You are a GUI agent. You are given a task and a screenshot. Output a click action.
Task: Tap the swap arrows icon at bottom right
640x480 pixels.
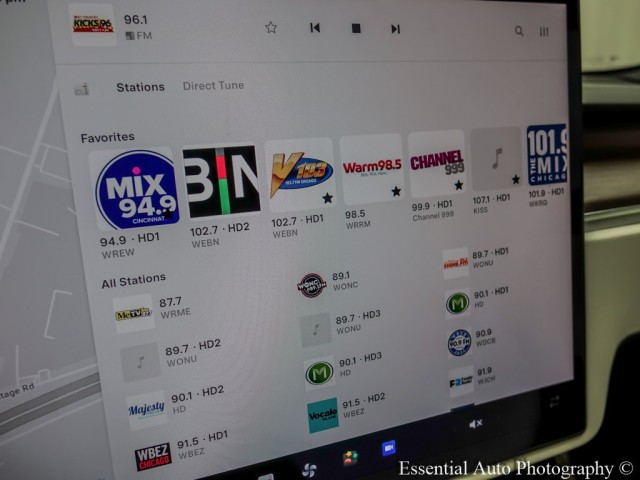pos(554,402)
